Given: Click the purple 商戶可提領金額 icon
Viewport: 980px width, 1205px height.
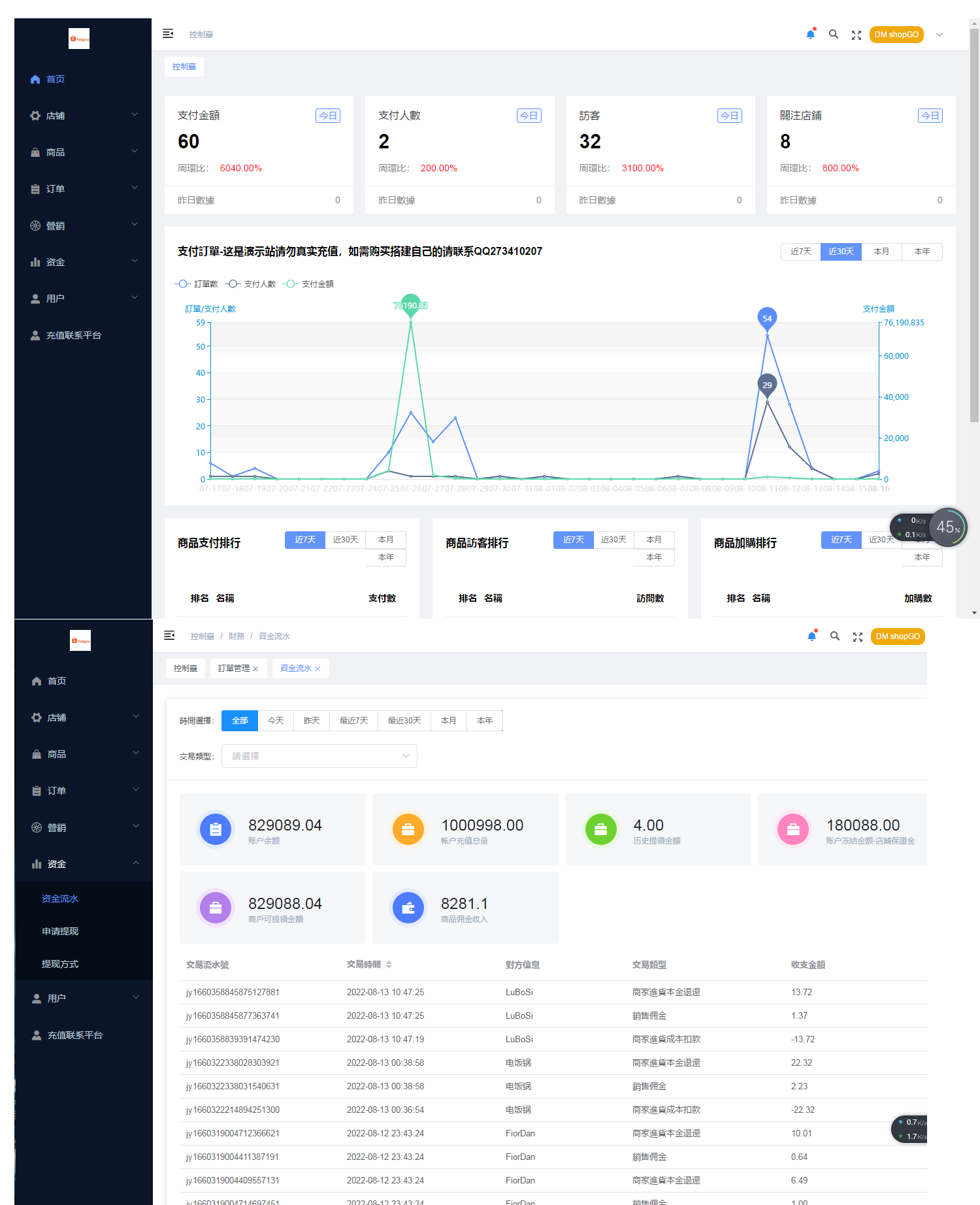Looking at the screenshot, I should (216, 908).
